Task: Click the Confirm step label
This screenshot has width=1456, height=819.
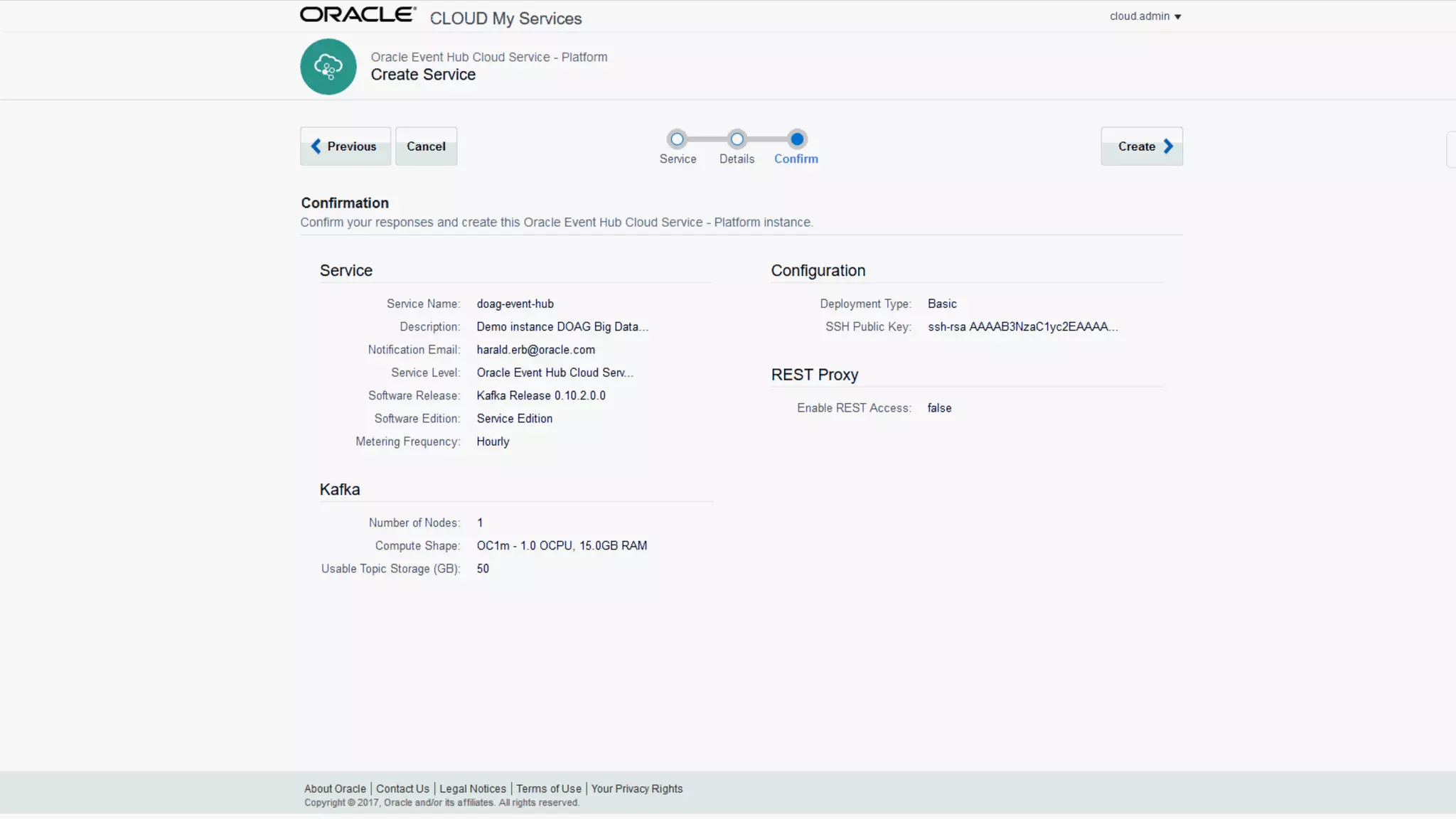Action: 796,159
